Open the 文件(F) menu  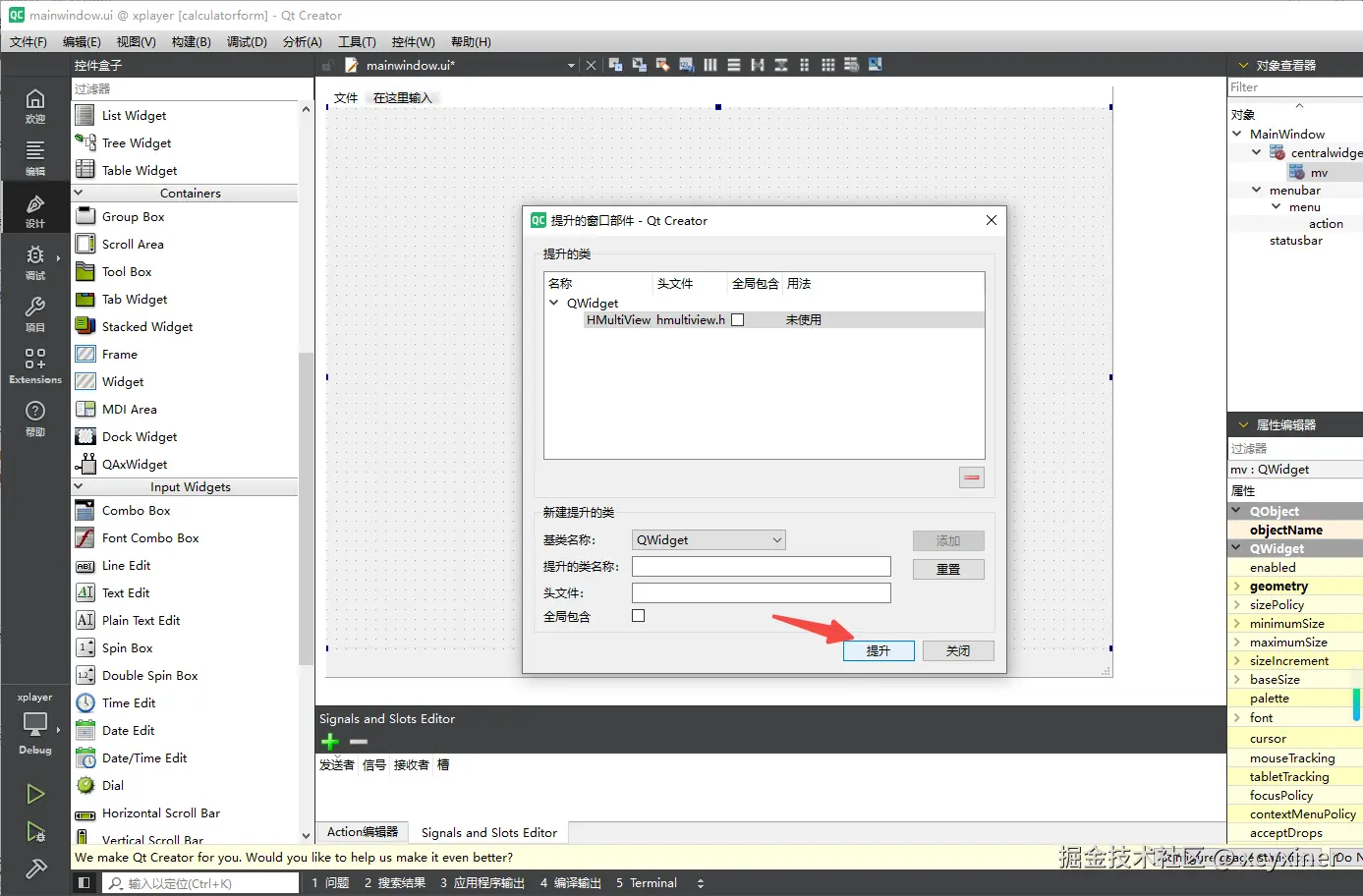click(x=28, y=42)
